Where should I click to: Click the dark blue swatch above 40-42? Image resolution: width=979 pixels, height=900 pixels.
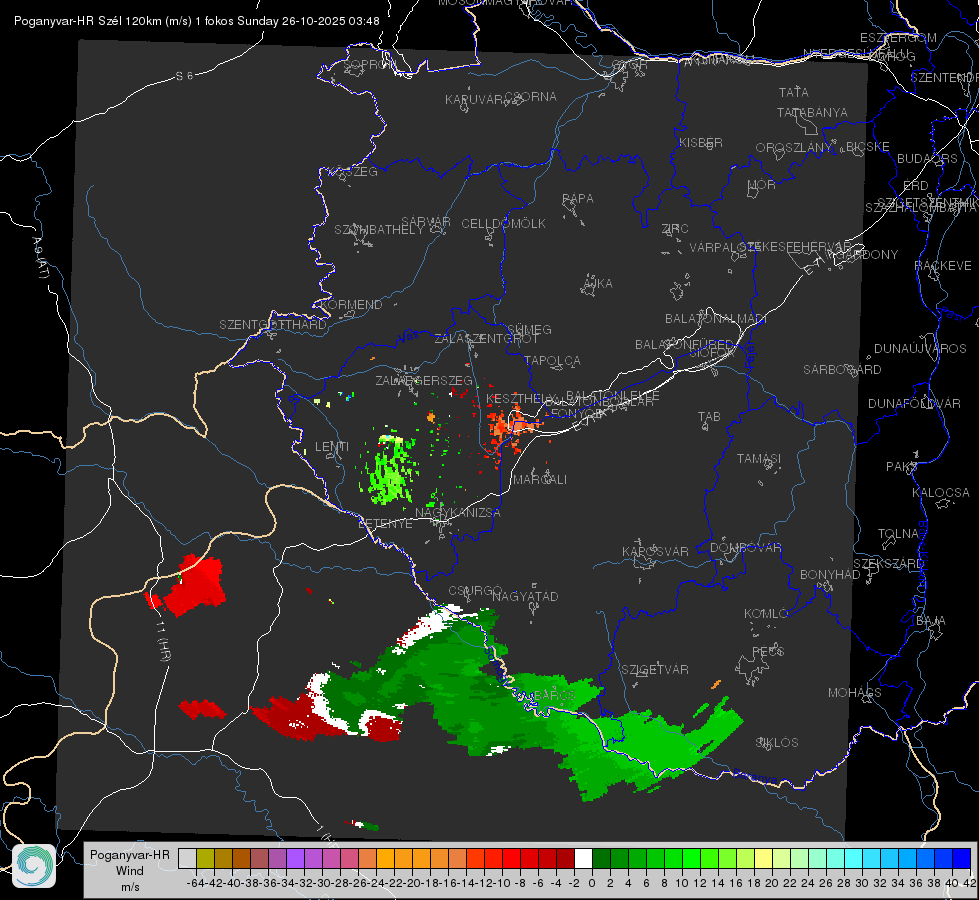coord(962,858)
